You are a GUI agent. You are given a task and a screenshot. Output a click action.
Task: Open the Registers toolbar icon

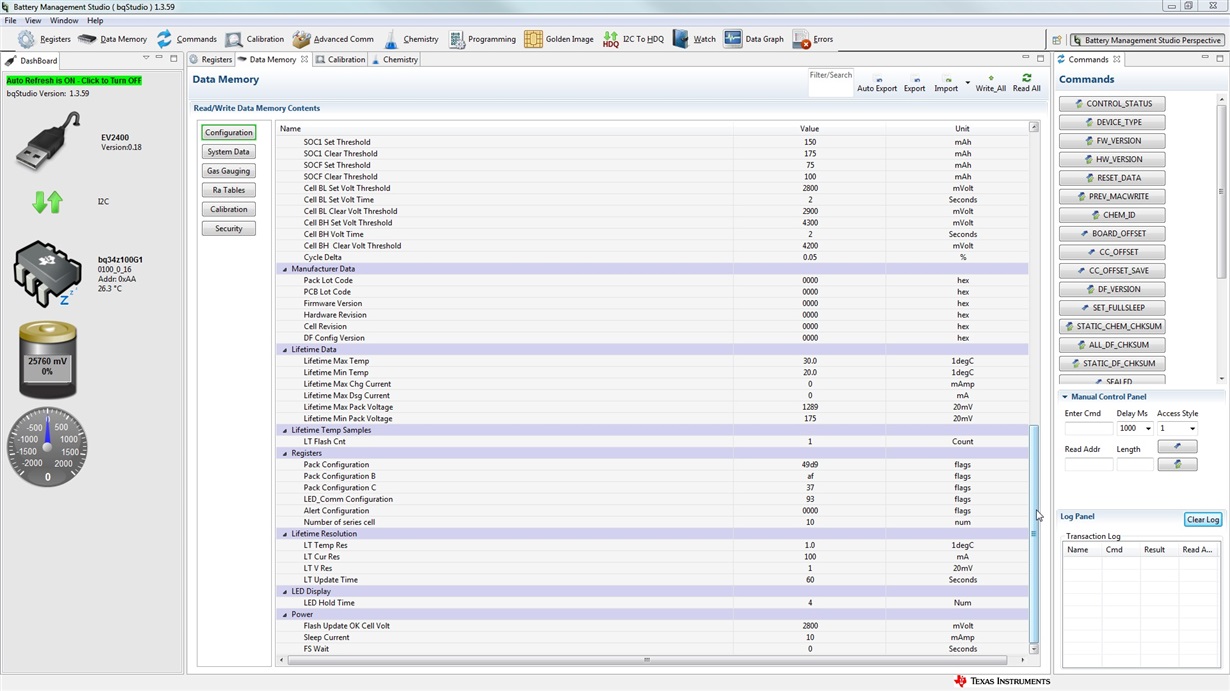pyautogui.click(x=44, y=39)
